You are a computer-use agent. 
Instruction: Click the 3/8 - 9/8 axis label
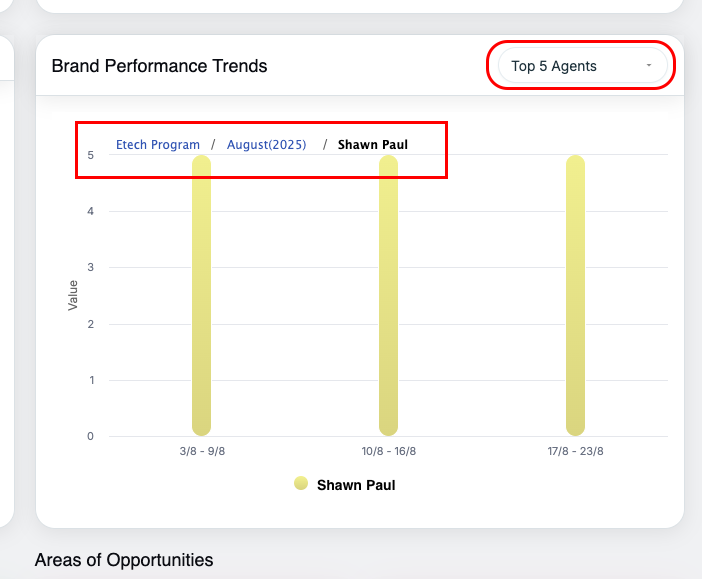201,451
